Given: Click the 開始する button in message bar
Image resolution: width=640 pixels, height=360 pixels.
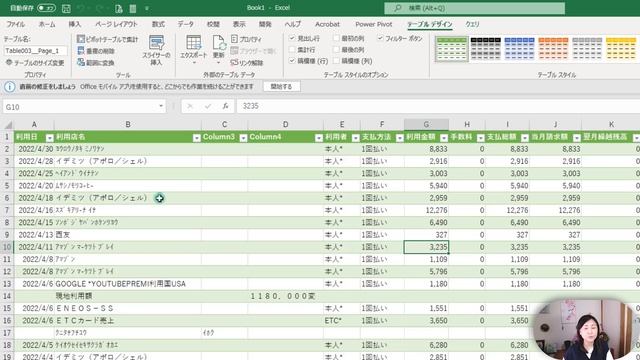Looking at the screenshot, I should tap(282, 87).
